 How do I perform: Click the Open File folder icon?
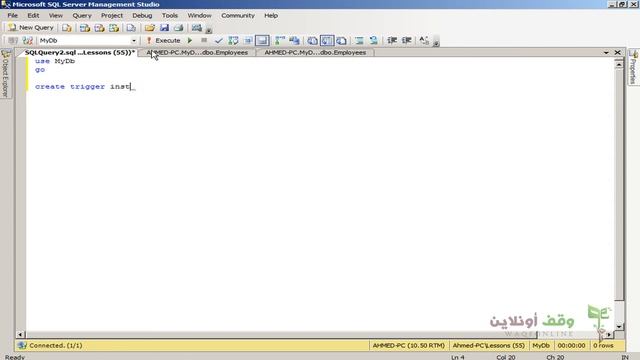tap(150, 28)
